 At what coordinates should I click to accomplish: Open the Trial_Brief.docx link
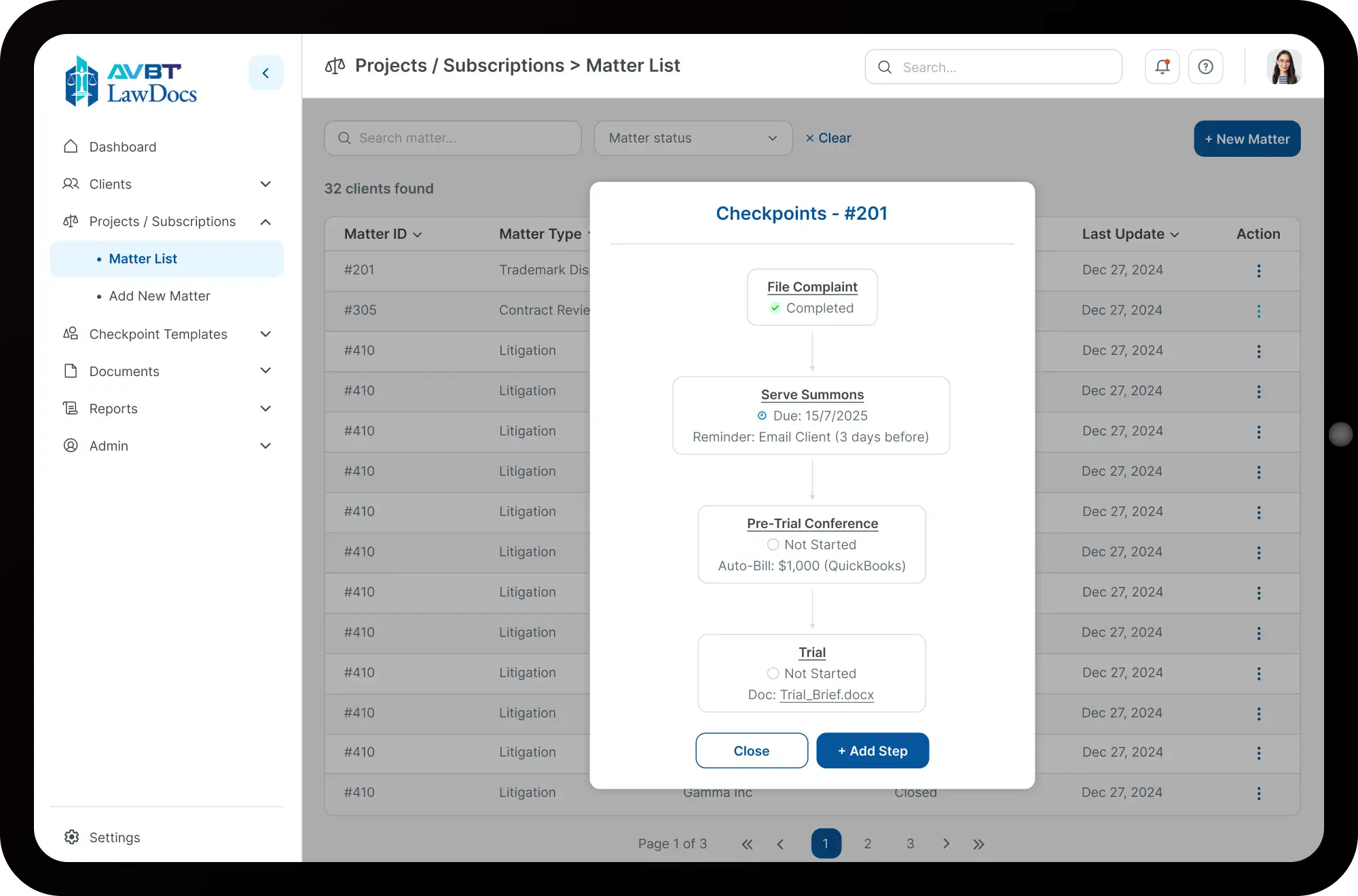pyautogui.click(x=826, y=694)
